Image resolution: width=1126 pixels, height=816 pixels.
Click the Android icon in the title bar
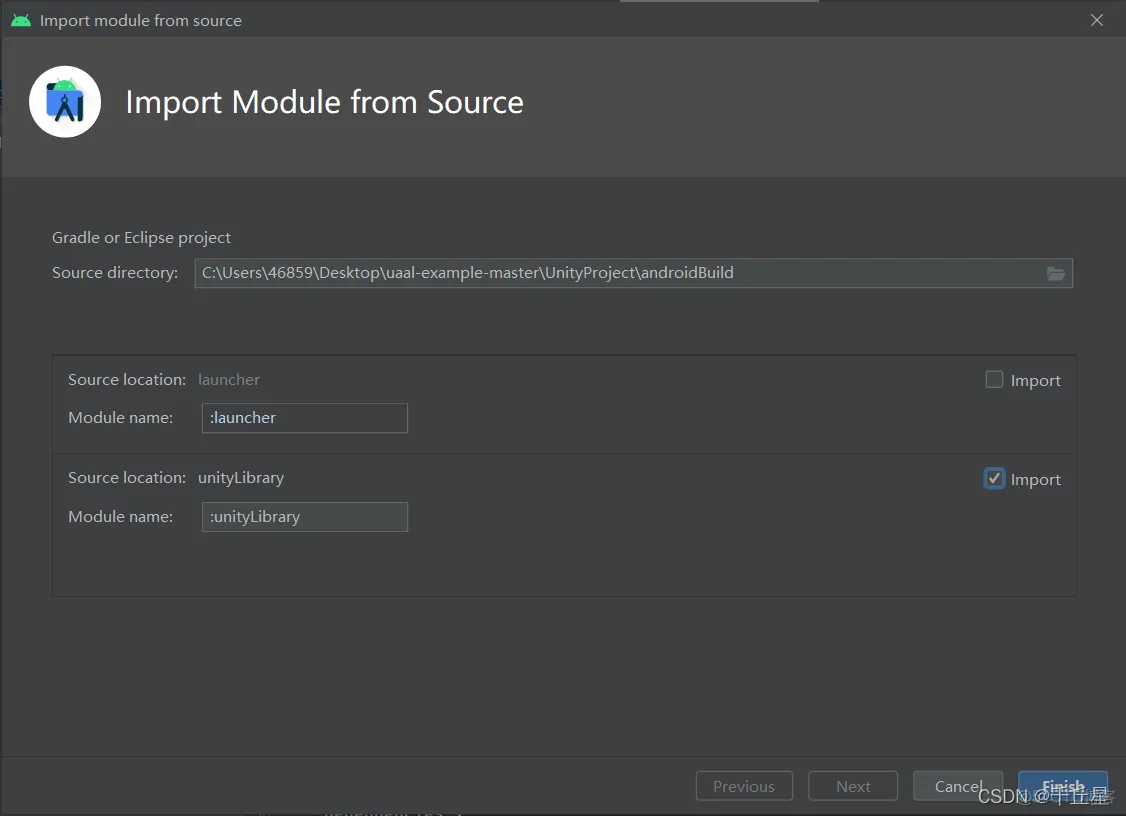21,20
